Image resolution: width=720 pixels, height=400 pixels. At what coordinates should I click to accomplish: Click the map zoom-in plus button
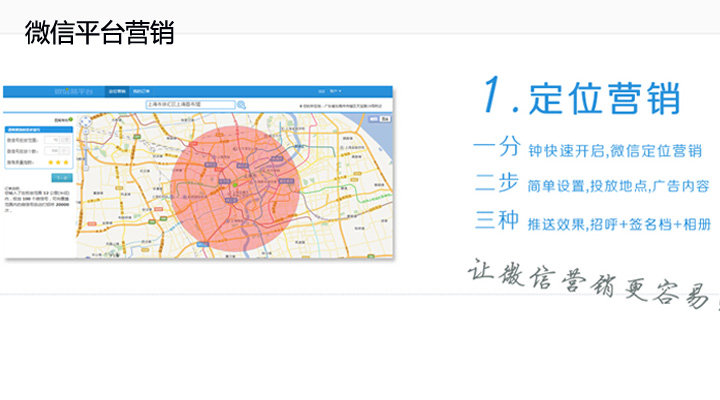click(x=86, y=131)
